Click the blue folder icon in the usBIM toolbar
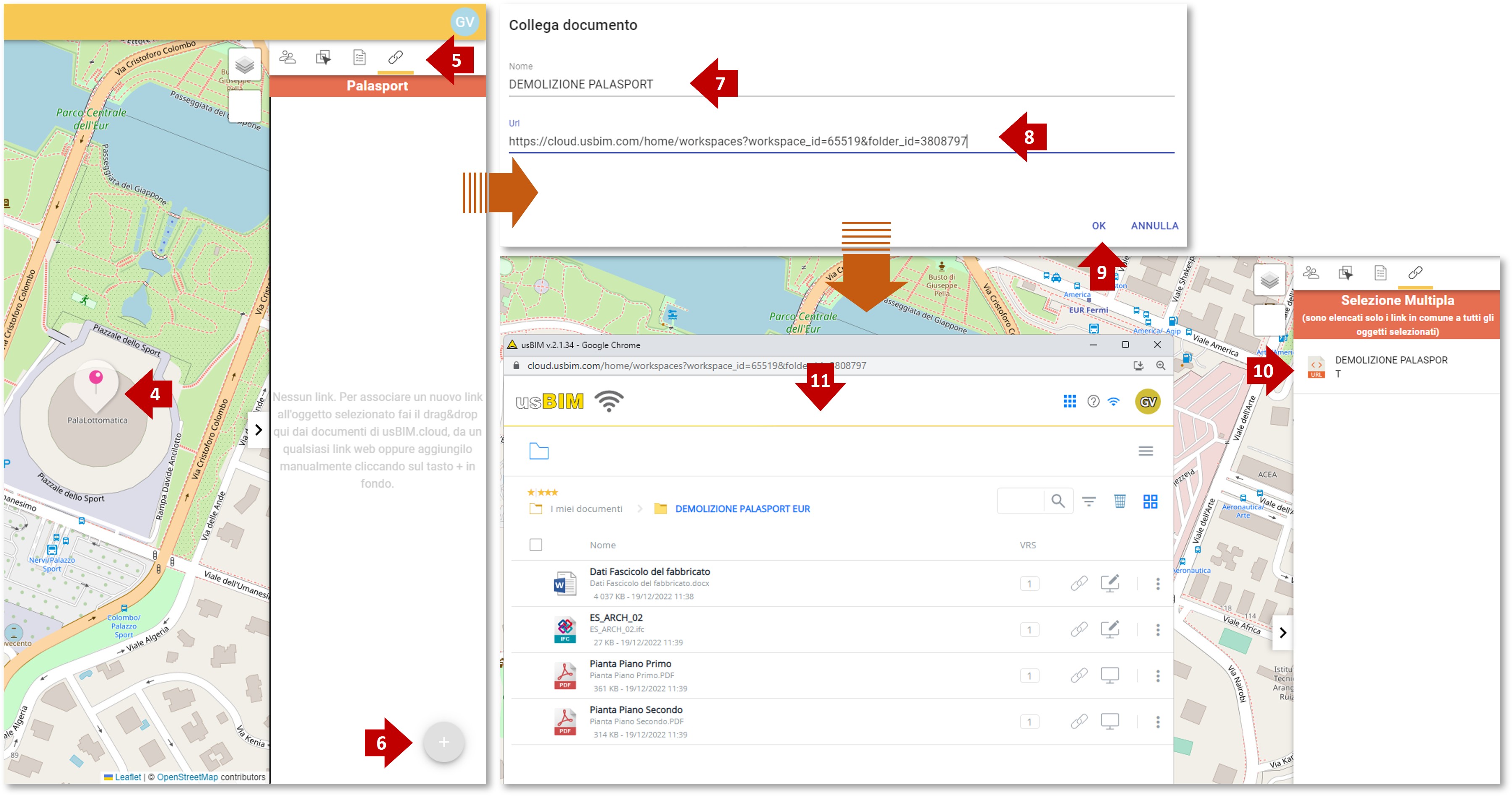This screenshot has width=1512, height=796. (538, 451)
